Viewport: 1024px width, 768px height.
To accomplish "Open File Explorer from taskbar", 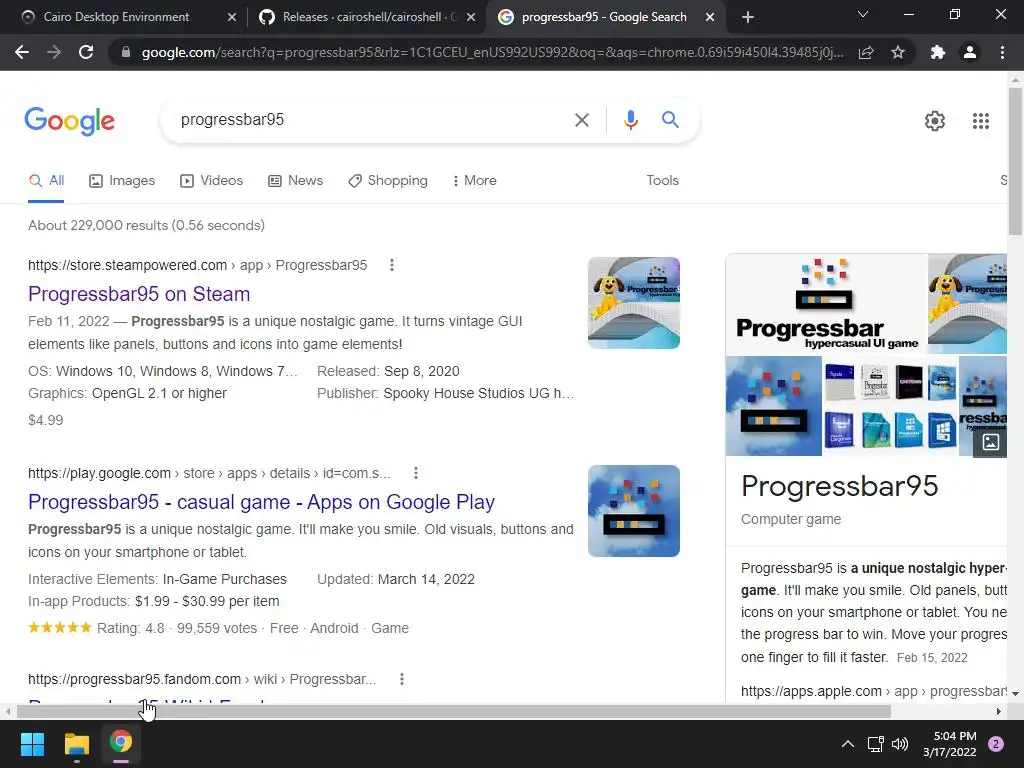I will click(76, 743).
